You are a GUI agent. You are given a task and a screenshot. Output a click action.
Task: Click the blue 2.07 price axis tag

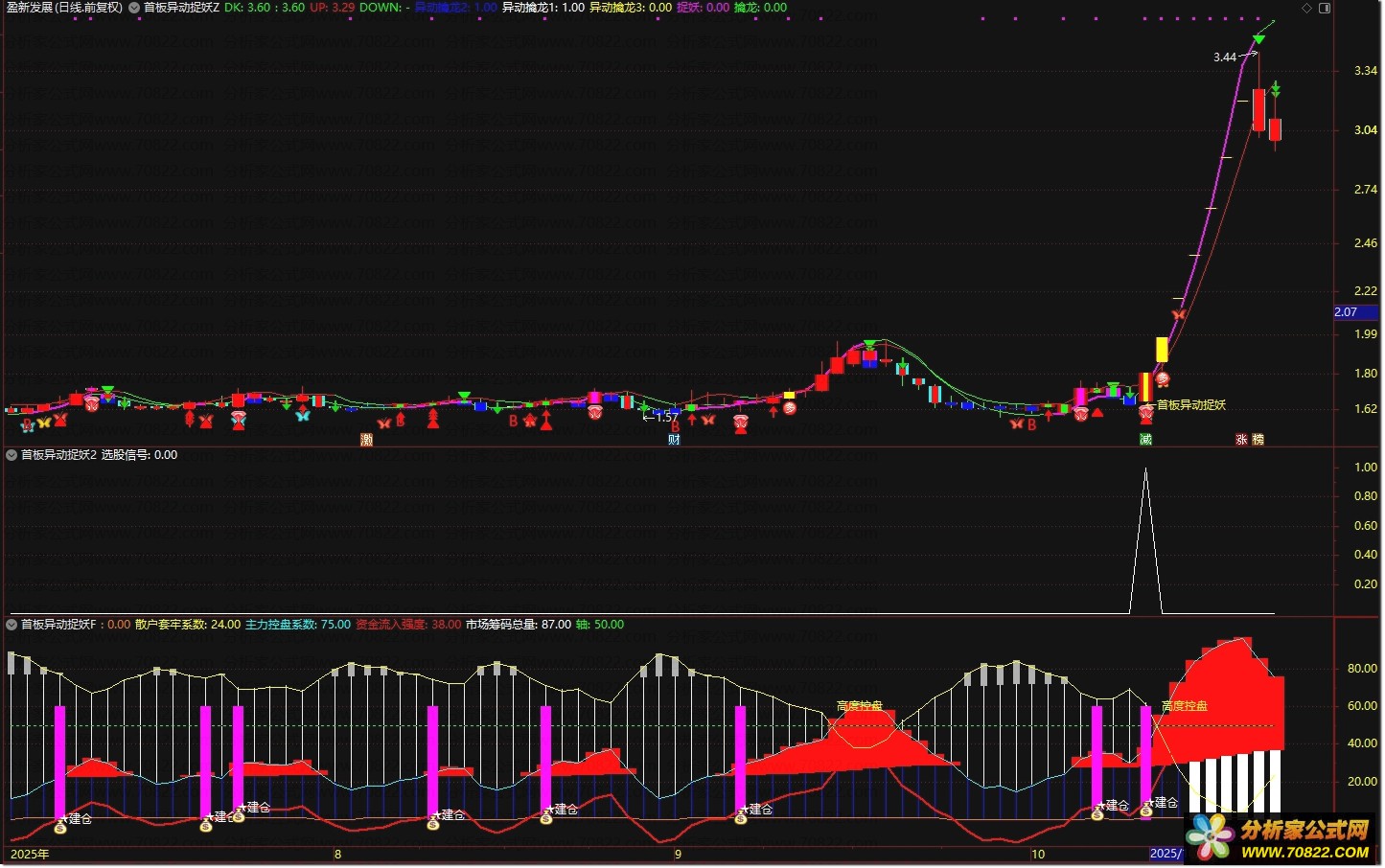(x=1356, y=312)
